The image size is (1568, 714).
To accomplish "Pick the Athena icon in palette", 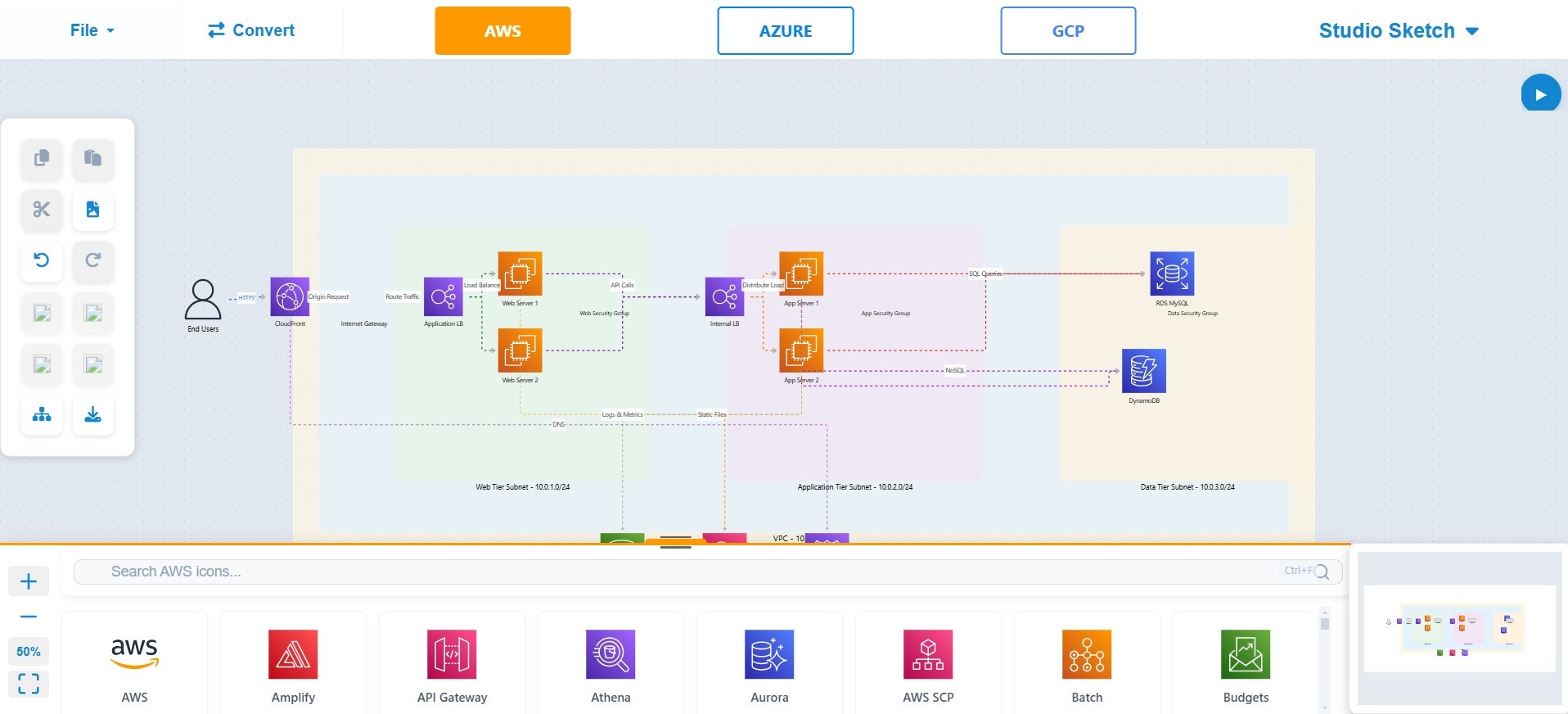I will [x=611, y=654].
